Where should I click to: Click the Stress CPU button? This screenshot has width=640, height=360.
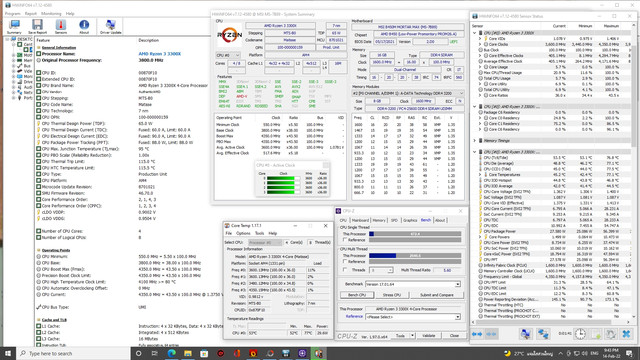point(391,295)
